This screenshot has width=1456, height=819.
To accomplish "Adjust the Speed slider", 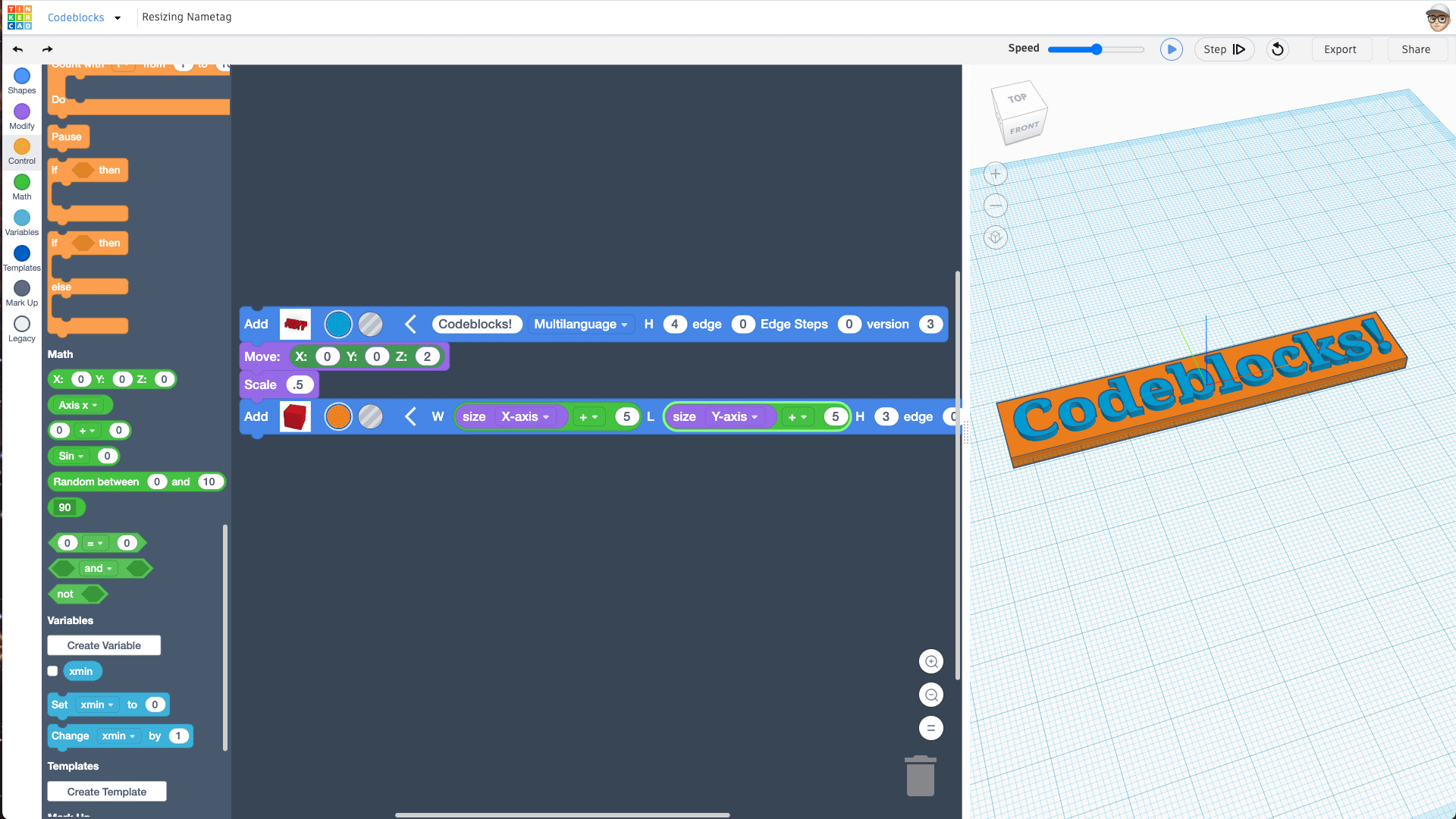I will coord(1095,49).
